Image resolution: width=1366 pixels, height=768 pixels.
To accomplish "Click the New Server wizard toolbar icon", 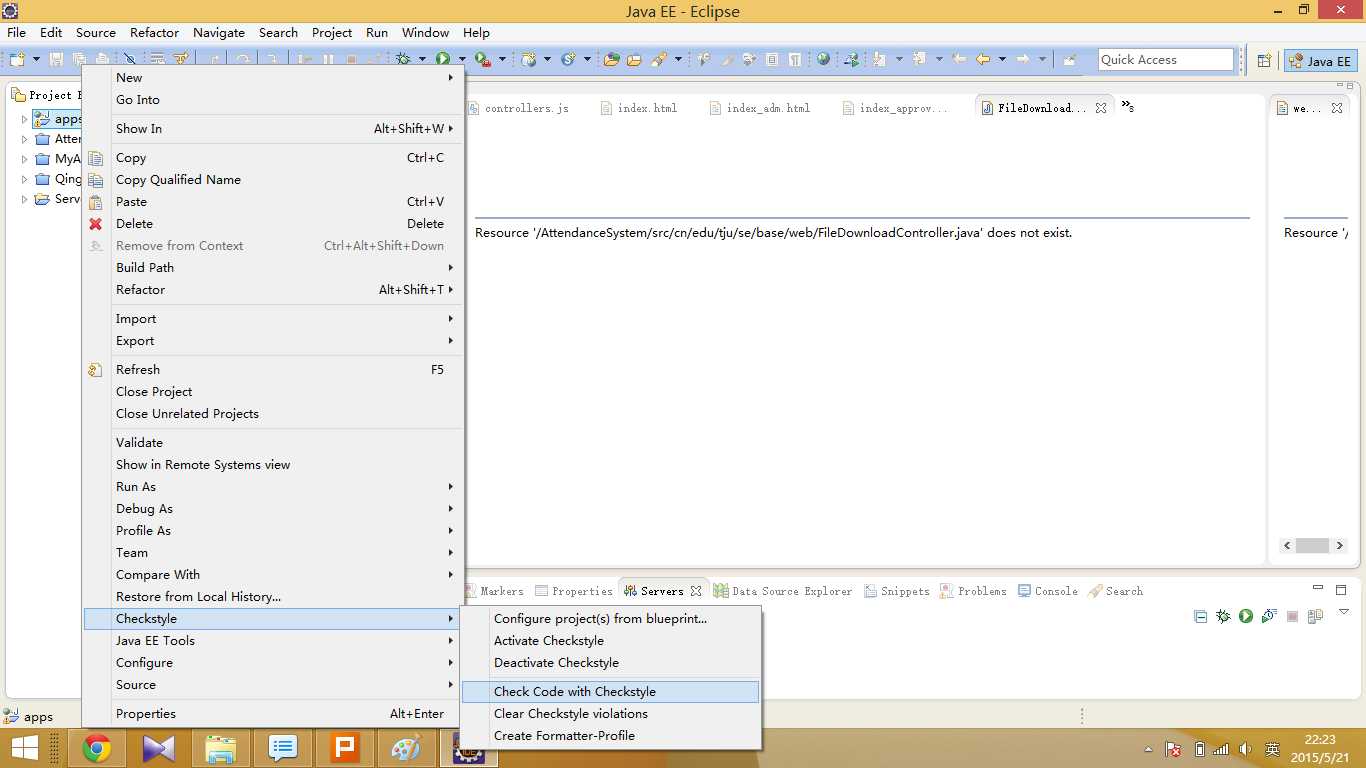I will click(529, 60).
